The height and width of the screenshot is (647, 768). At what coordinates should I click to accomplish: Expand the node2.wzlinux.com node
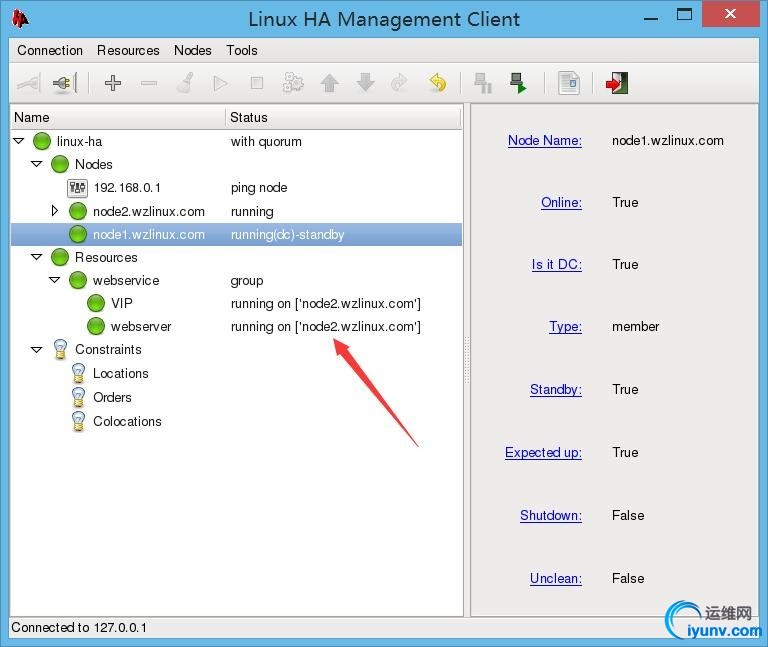tap(55, 211)
